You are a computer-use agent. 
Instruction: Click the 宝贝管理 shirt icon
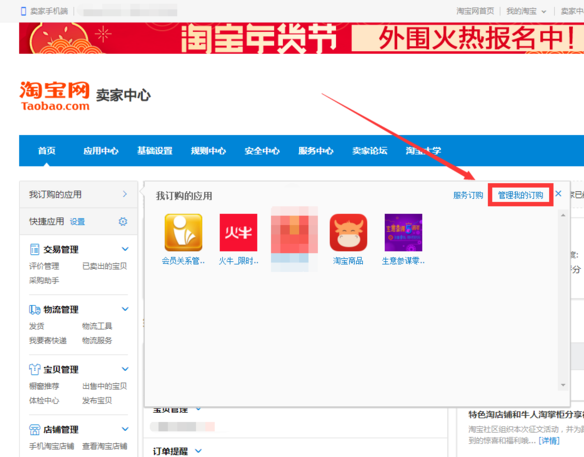tap(35, 369)
